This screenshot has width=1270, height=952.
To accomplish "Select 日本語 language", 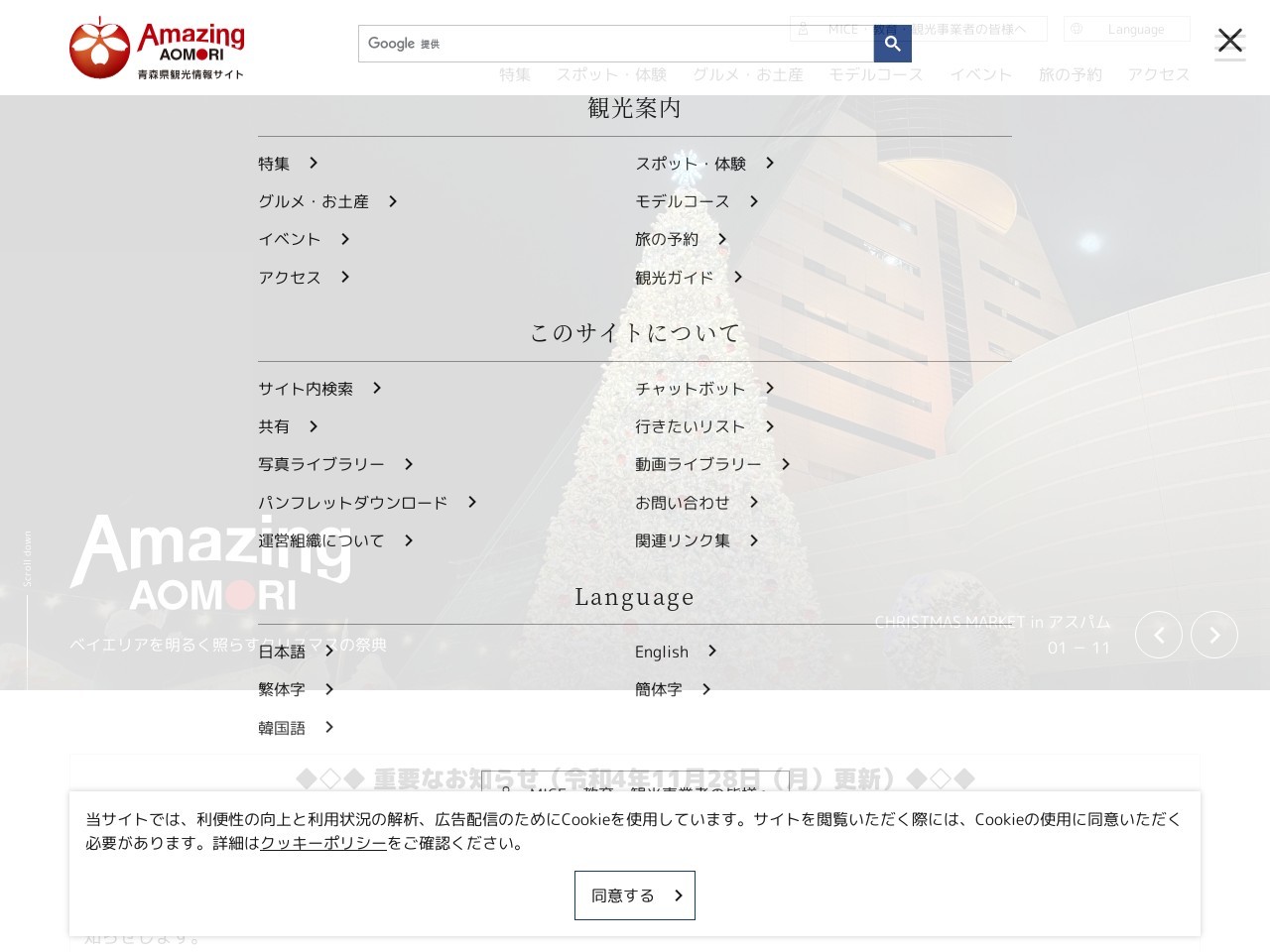I will pos(296,652).
